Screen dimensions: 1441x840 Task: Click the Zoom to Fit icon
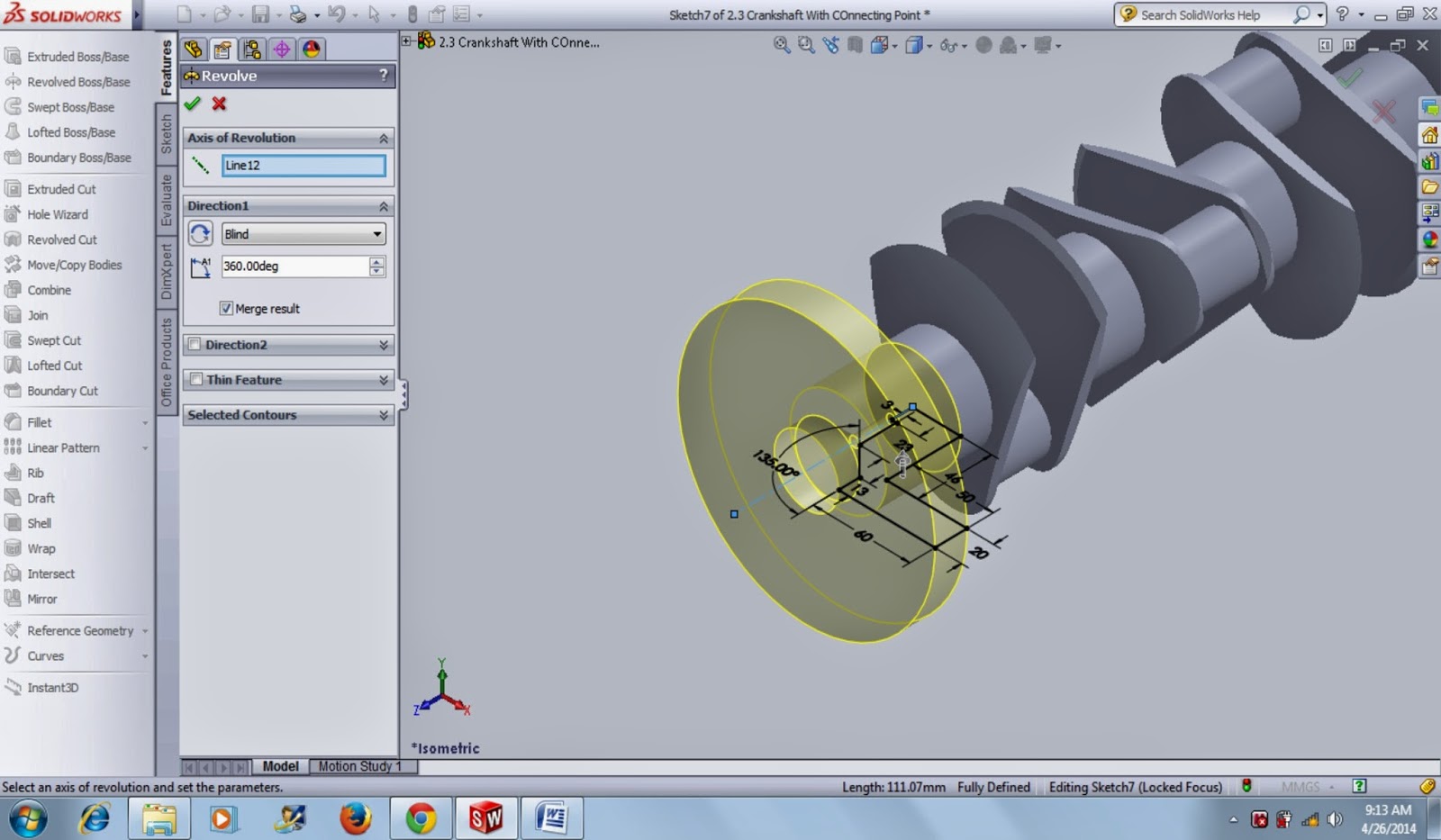pos(780,44)
